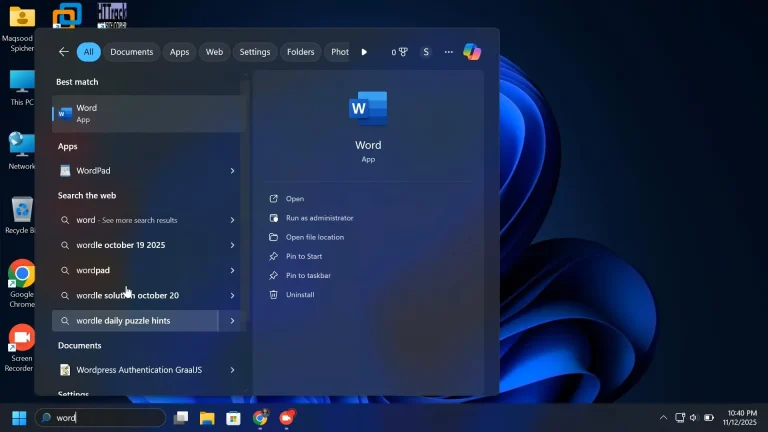
Task: Select the Word best match result
Action: (148, 114)
